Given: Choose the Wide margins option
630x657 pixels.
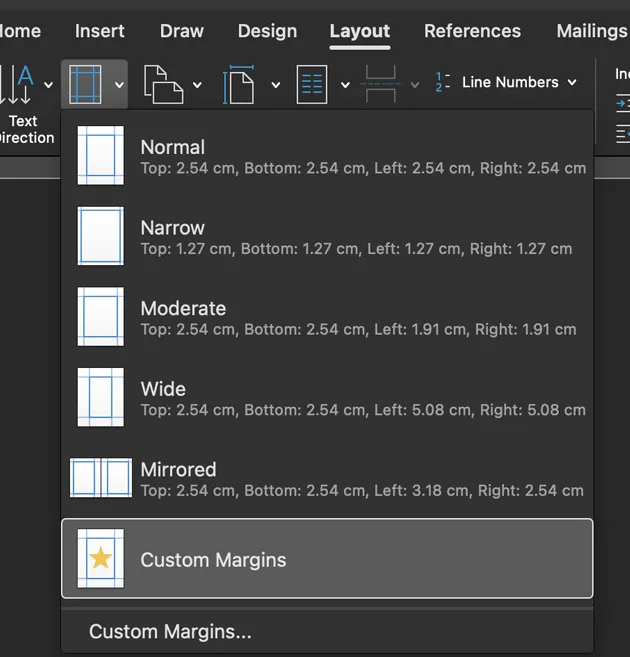Looking at the screenshot, I should tap(327, 397).
